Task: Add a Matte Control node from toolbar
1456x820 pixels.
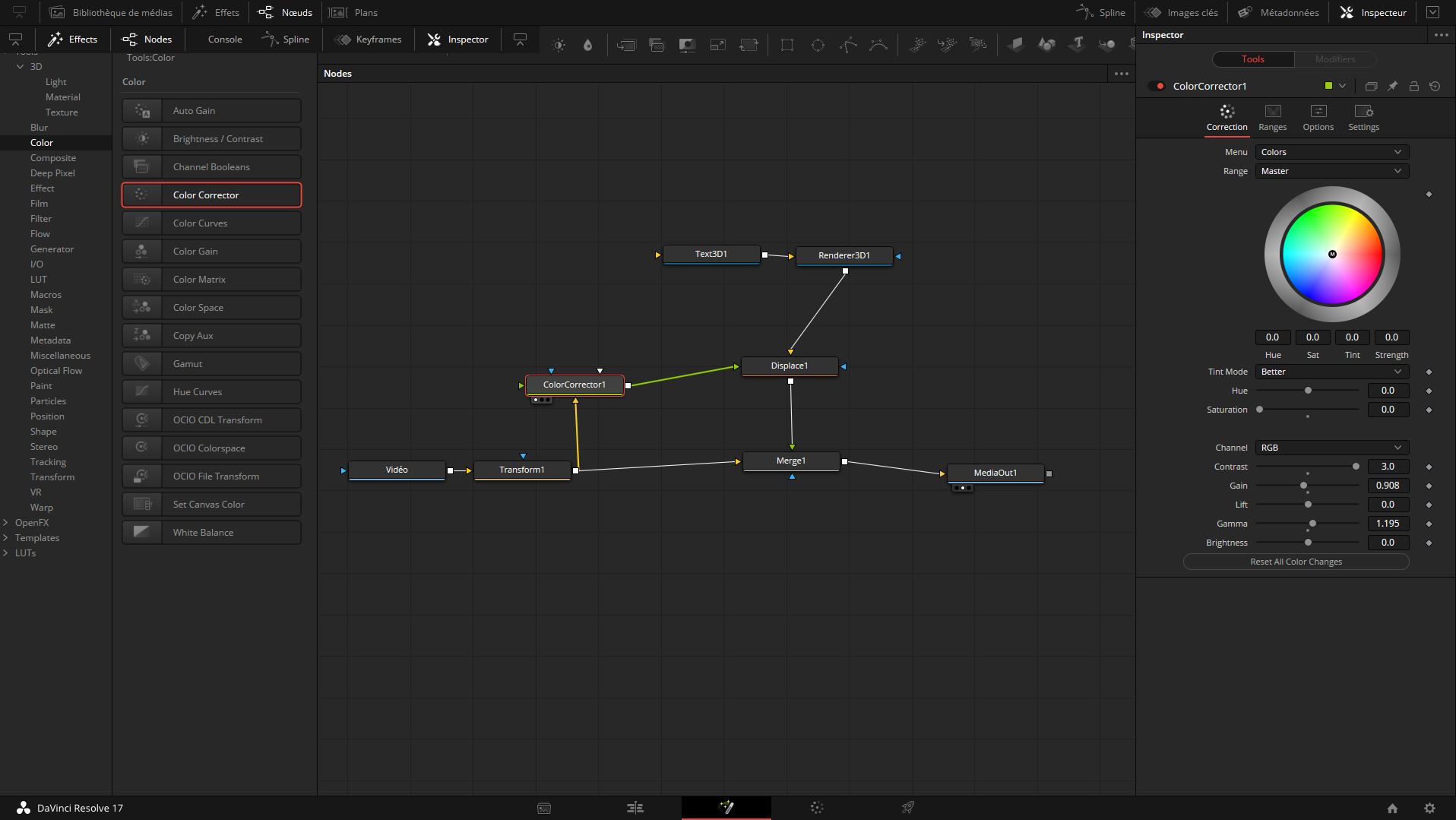Action: coord(687,45)
